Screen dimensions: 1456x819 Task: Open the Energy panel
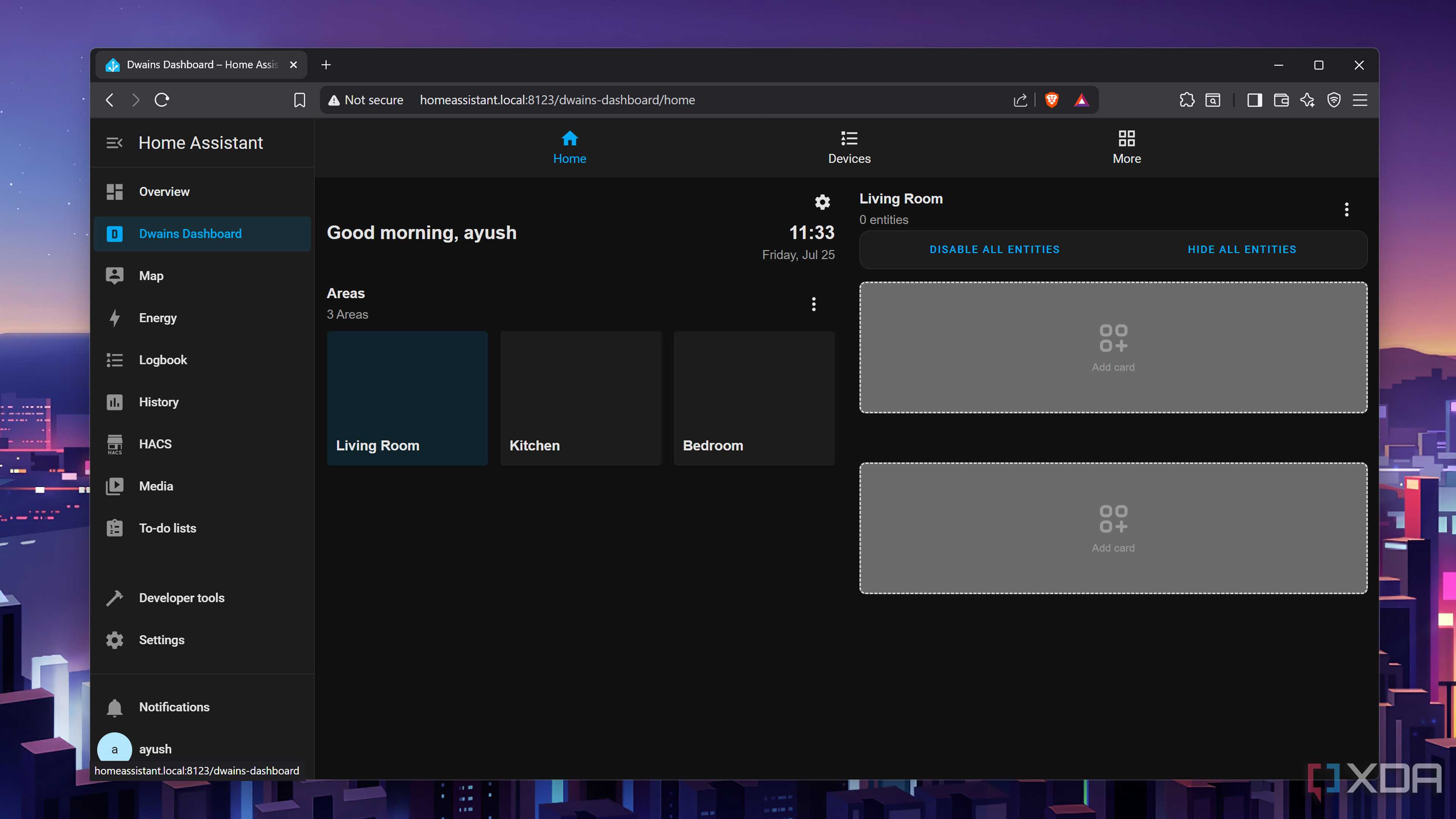tap(202, 318)
